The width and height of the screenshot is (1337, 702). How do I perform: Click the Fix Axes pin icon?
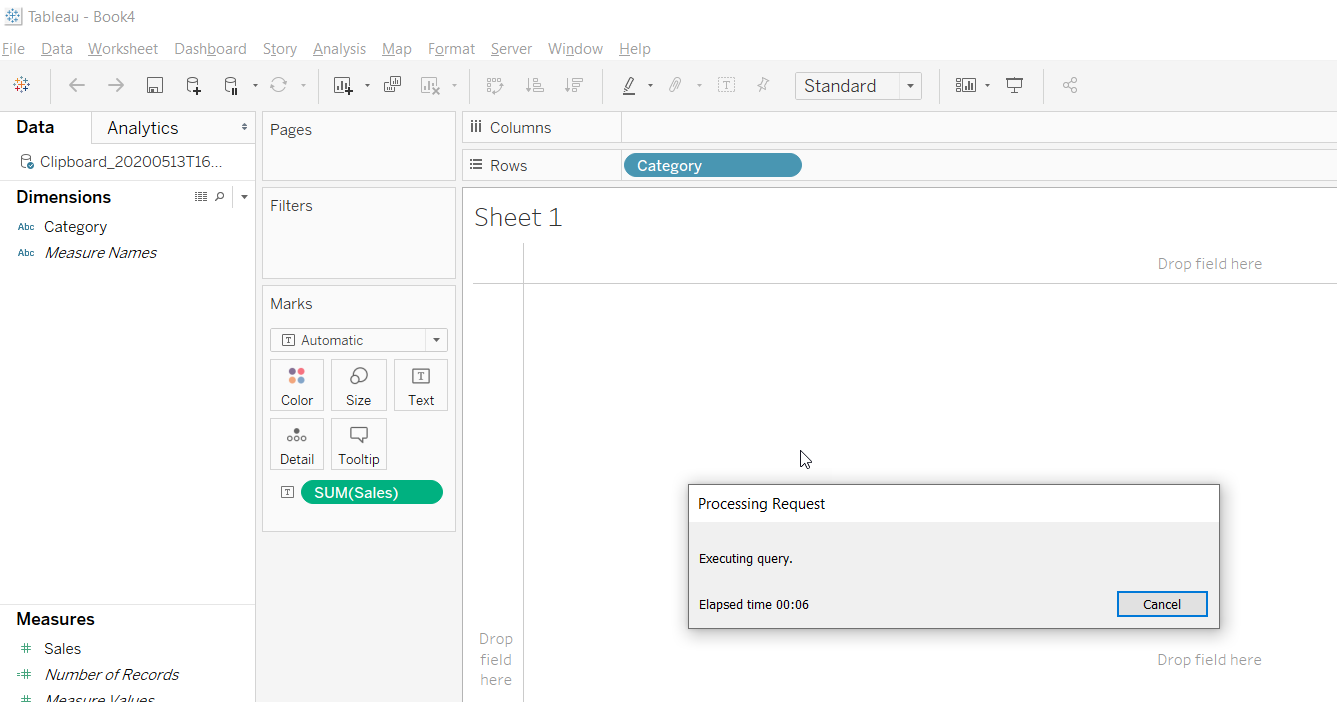[764, 86]
